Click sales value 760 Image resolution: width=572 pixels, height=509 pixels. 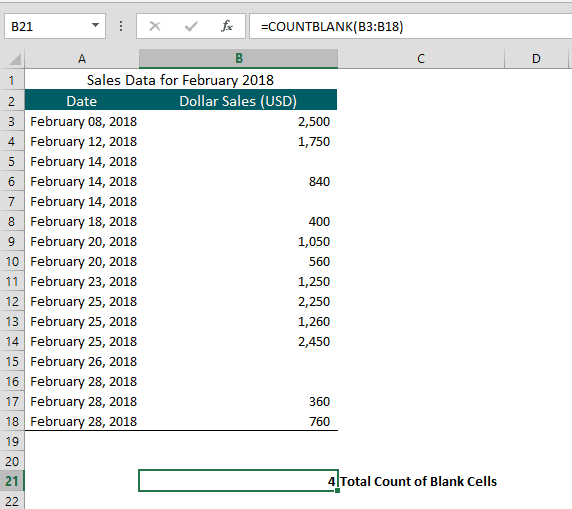pyautogui.click(x=319, y=421)
